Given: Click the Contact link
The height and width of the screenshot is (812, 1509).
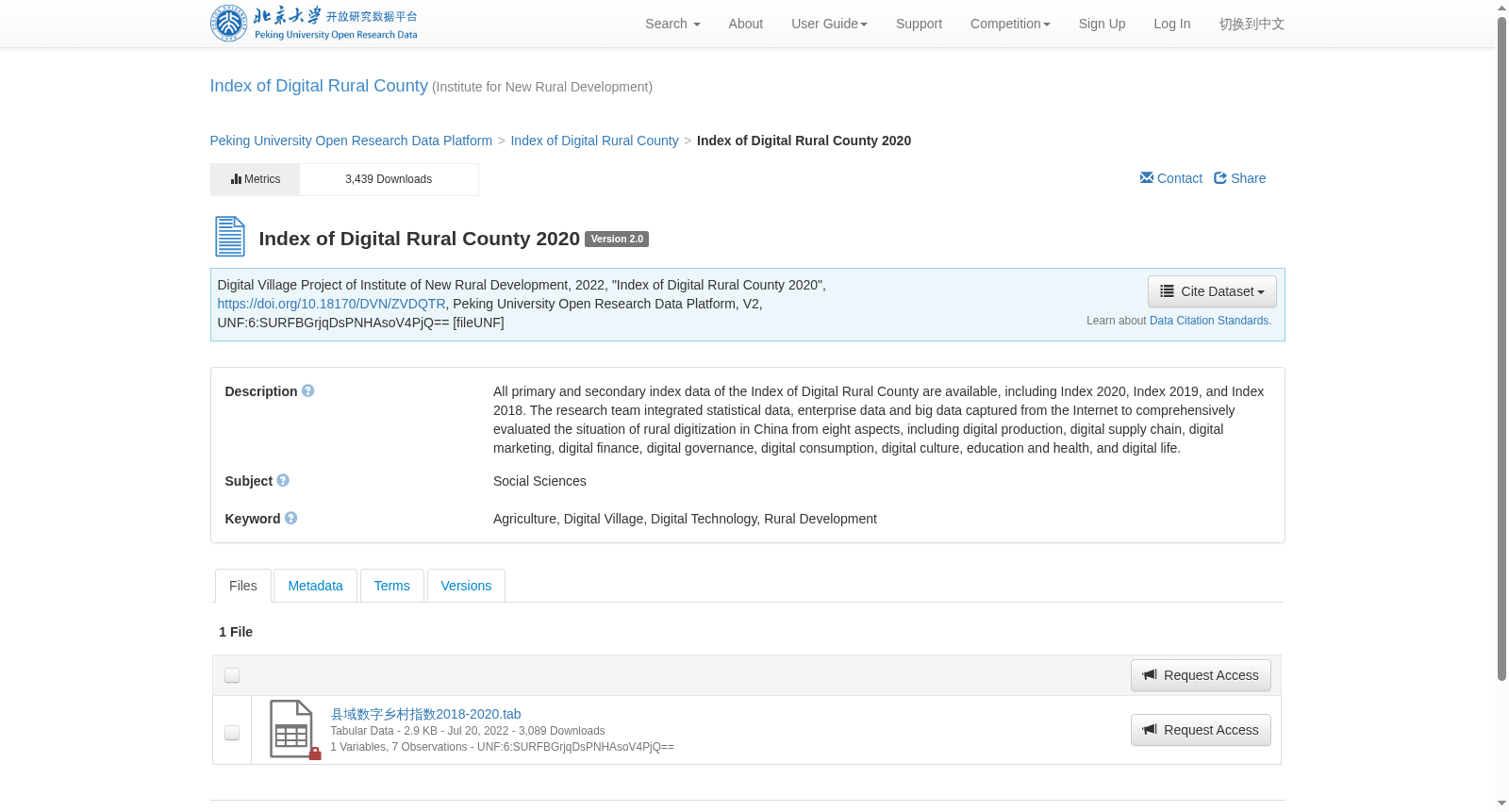Looking at the screenshot, I should pyautogui.click(x=1171, y=178).
